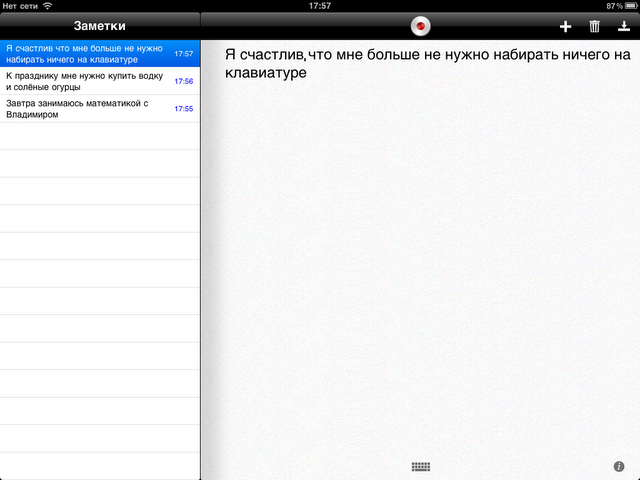640x480 pixels.
Task: Open the note 'Завтра занимаюсь математикой'
Action: (85, 108)
